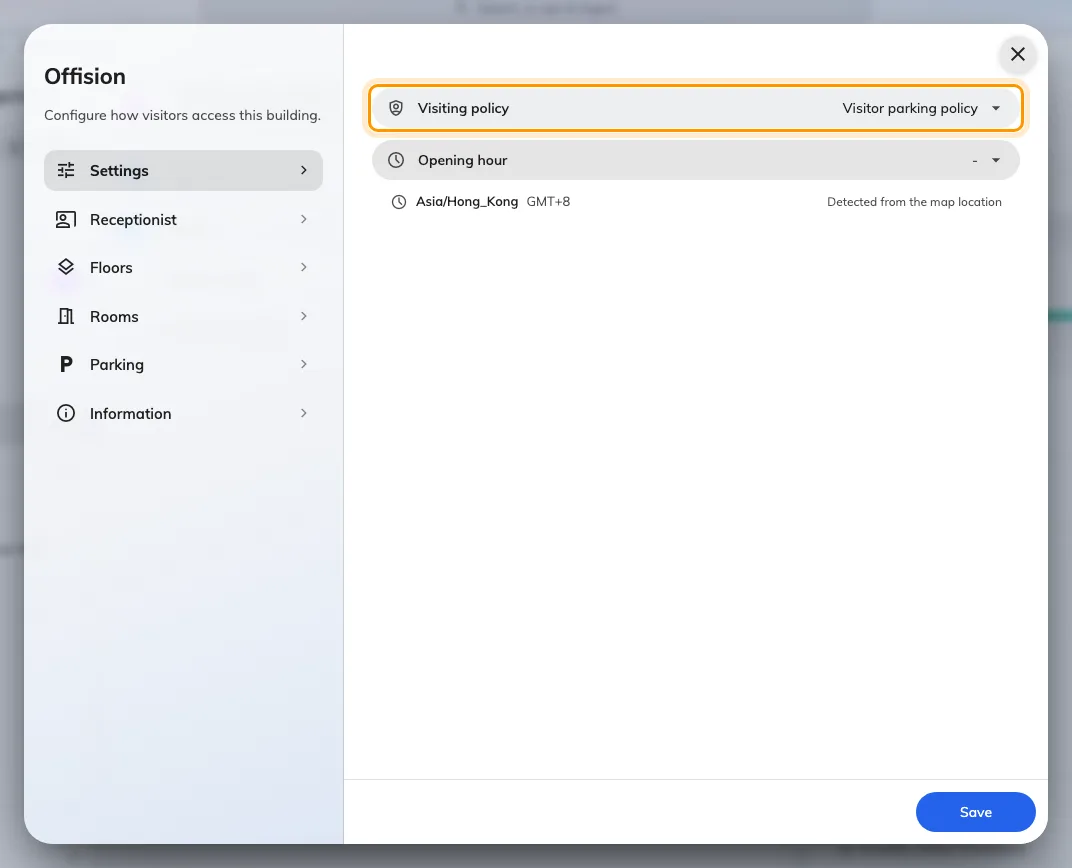Image resolution: width=1072 pixels, height=868 pixels.
Task: Close the Offision settings dialog
Action: (1017, 54)
